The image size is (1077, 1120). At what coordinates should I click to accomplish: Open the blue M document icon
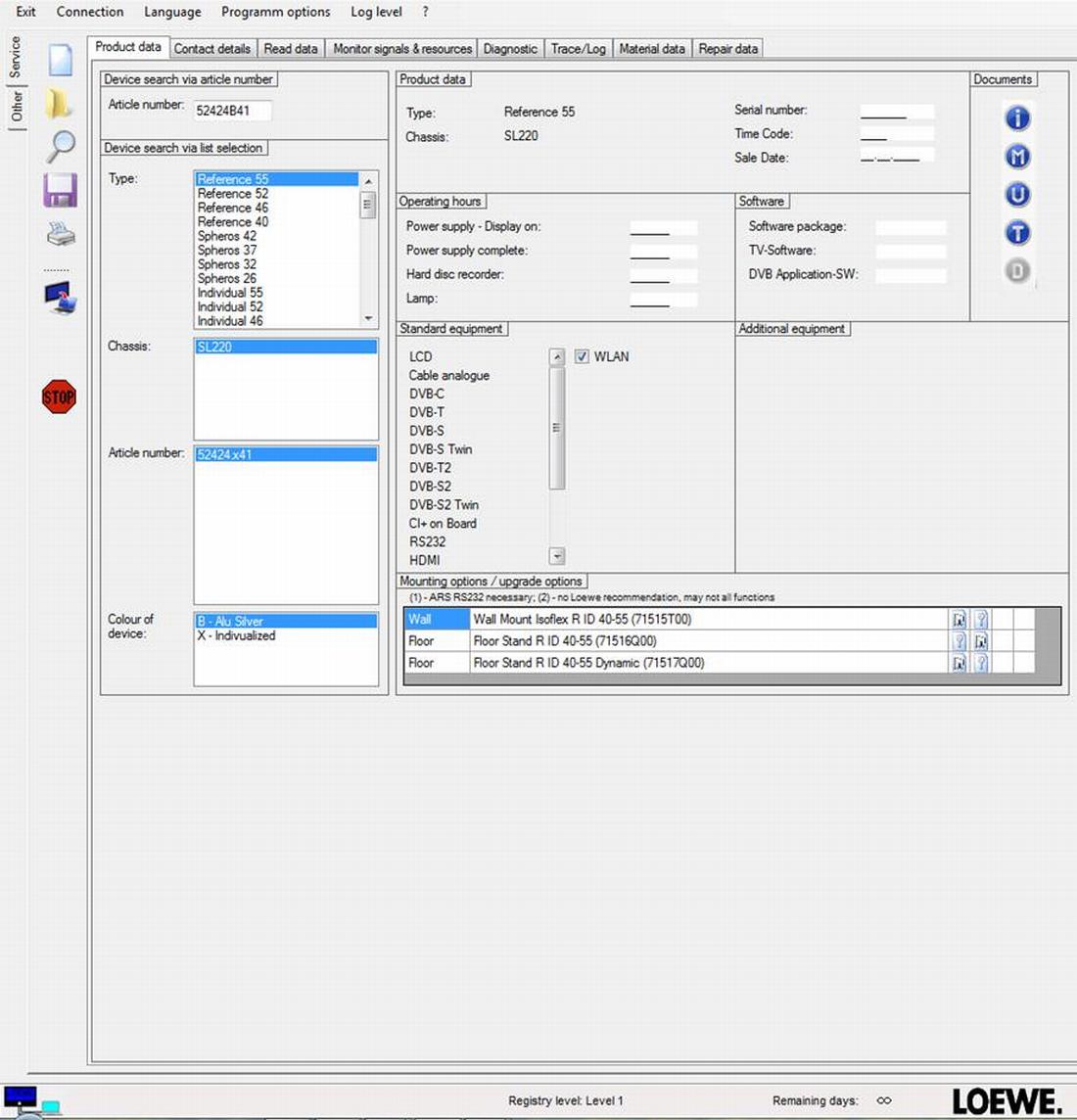tap(1017, 157)
